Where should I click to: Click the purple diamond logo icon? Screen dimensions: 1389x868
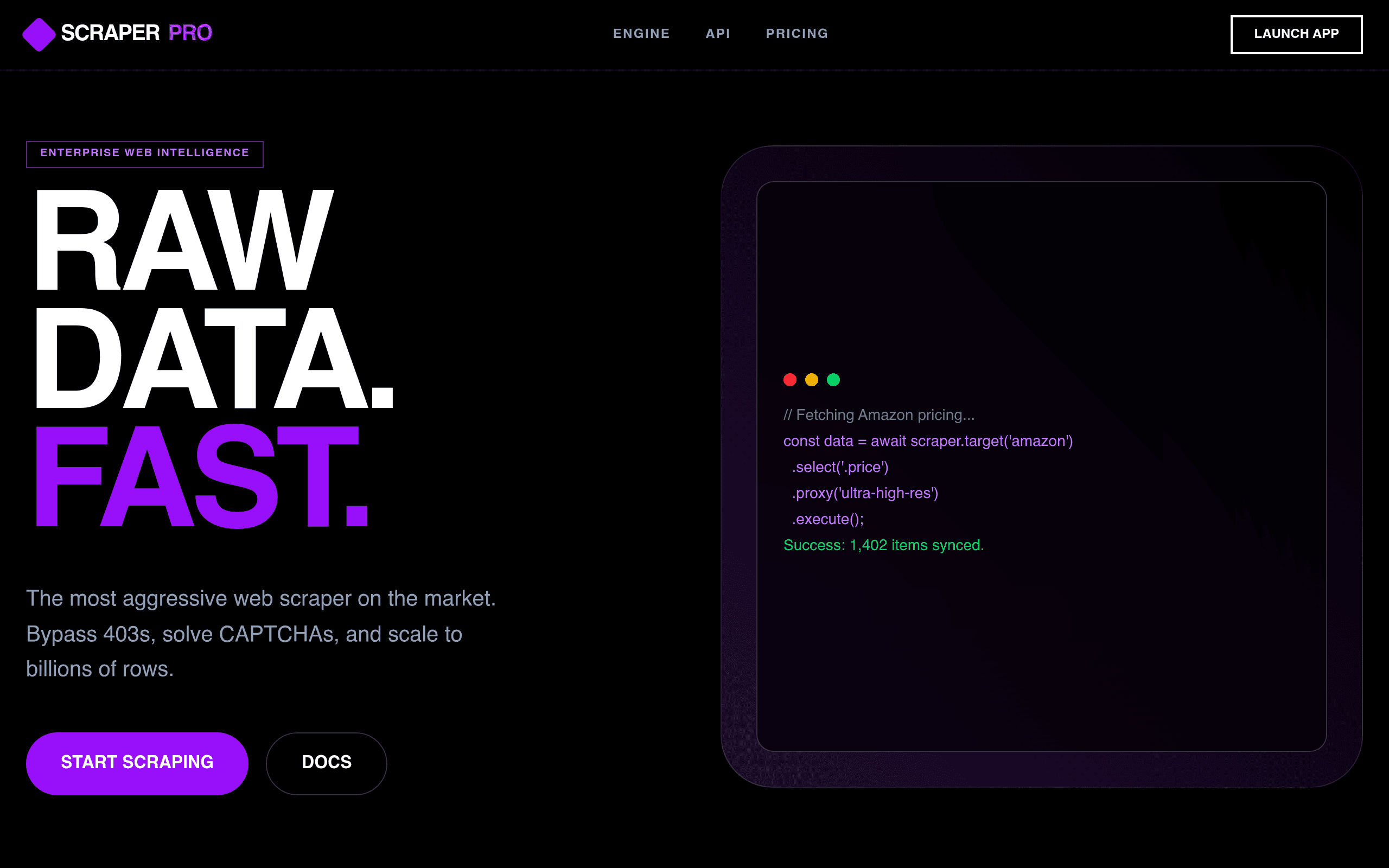tap(39, 34)
